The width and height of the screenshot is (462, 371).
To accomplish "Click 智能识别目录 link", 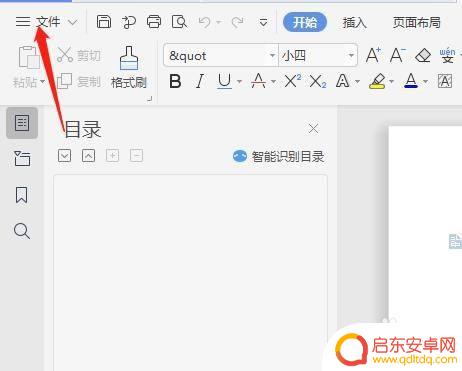I will 279,156.
